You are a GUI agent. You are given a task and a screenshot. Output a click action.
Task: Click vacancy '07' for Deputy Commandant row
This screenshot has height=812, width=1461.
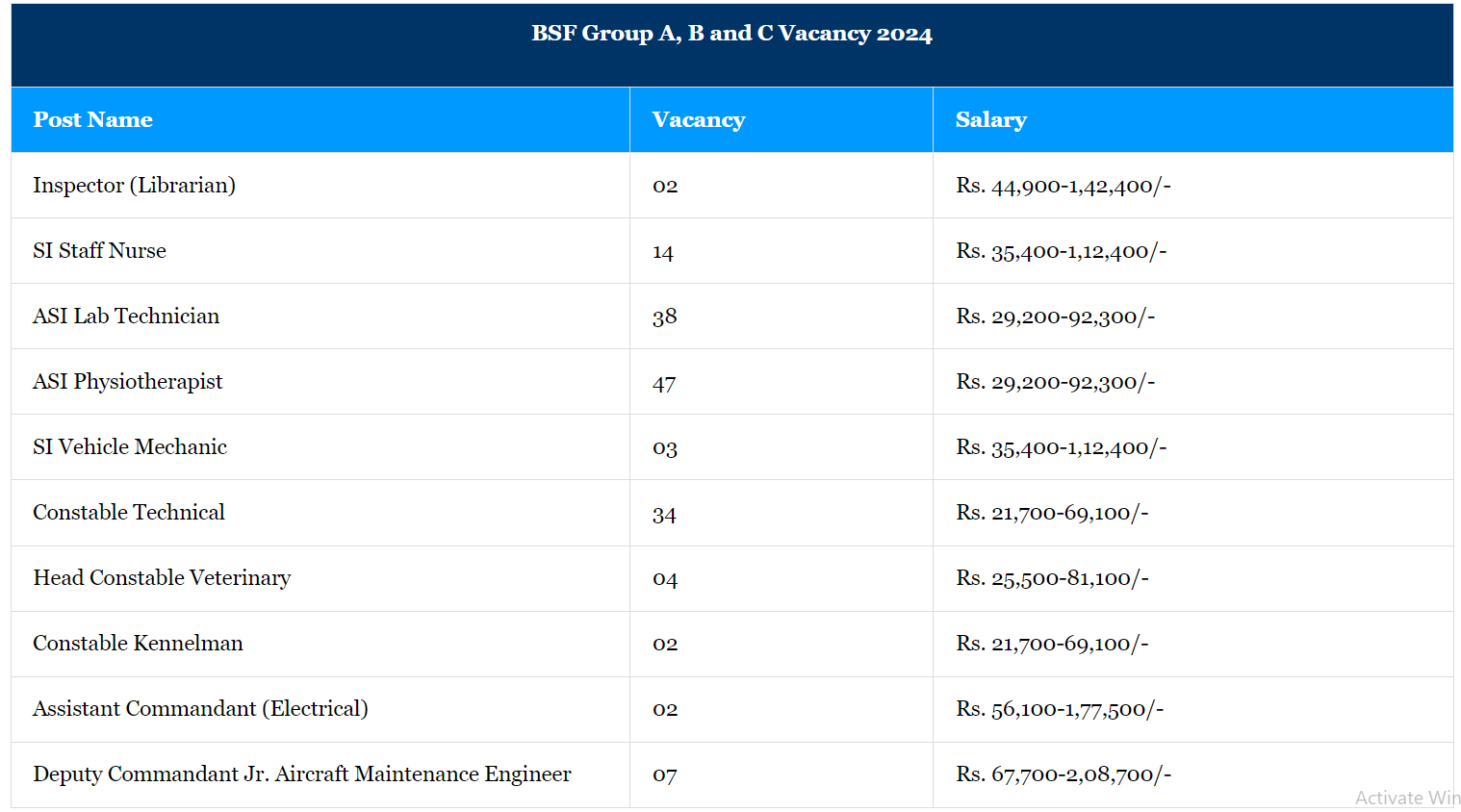click(665, 775)
